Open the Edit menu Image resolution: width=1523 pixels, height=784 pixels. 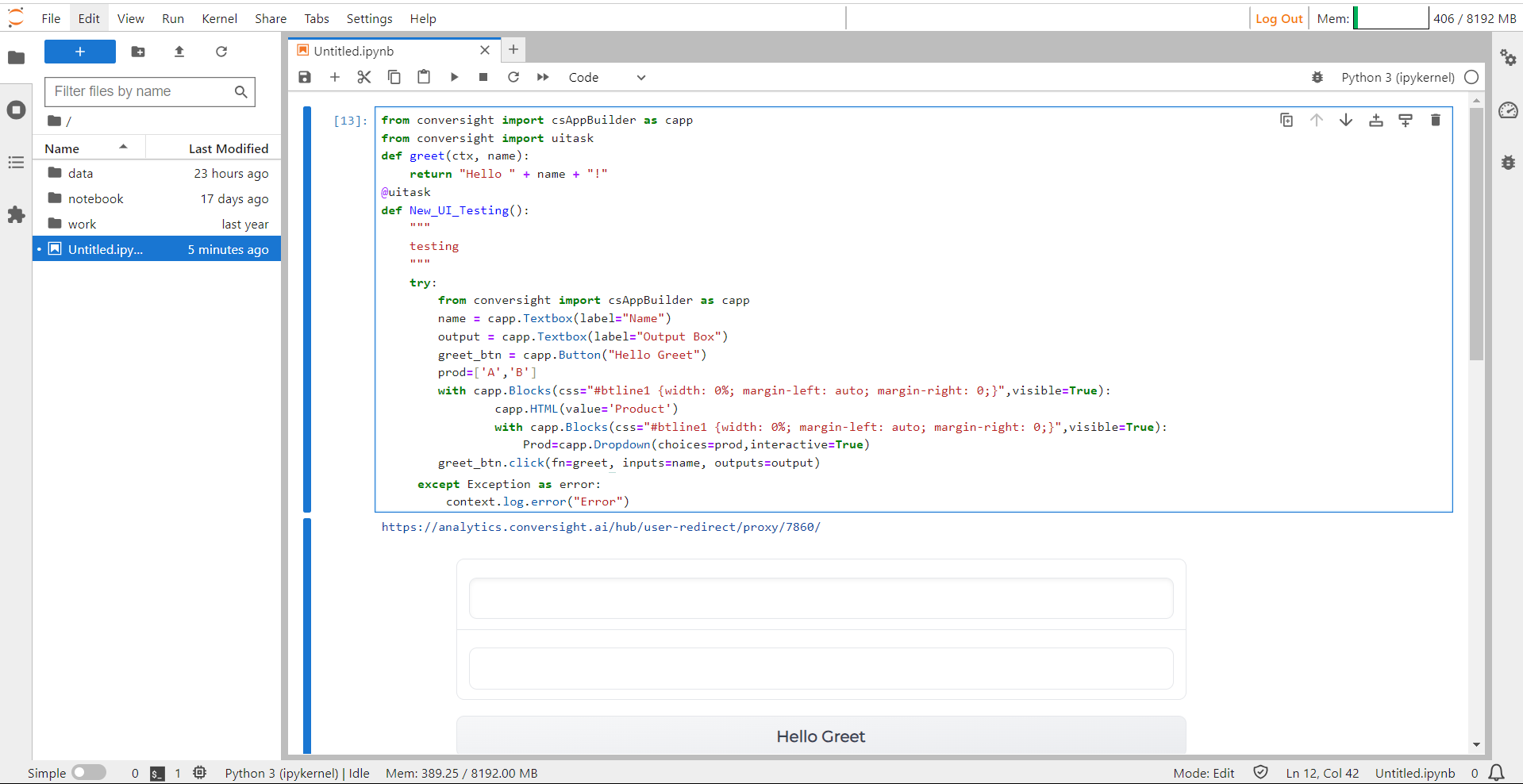click(89, 18)
